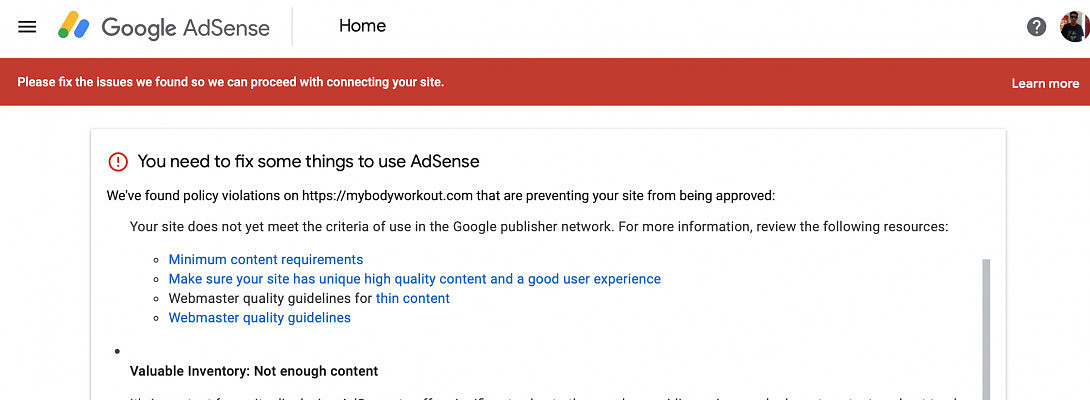Click the Google AdSense wordmark text
The width and height of the screenshot is (1090, 400).
tap(186, 27)
